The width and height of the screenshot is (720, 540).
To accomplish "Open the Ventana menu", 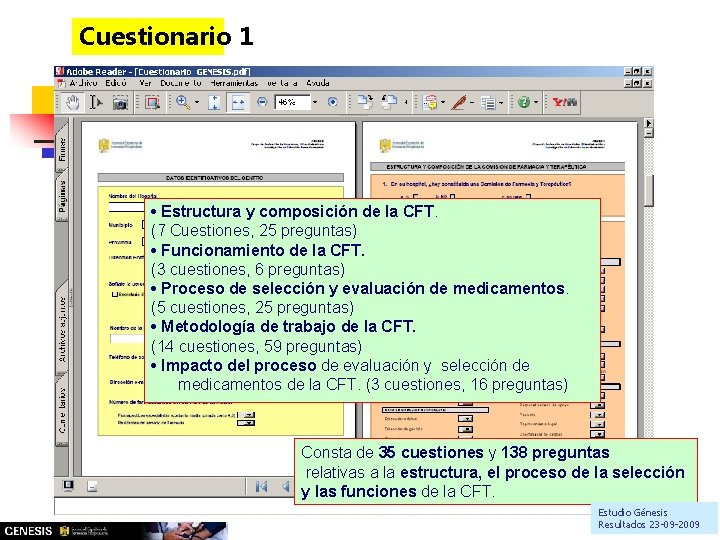I will (x=282, y=83).
